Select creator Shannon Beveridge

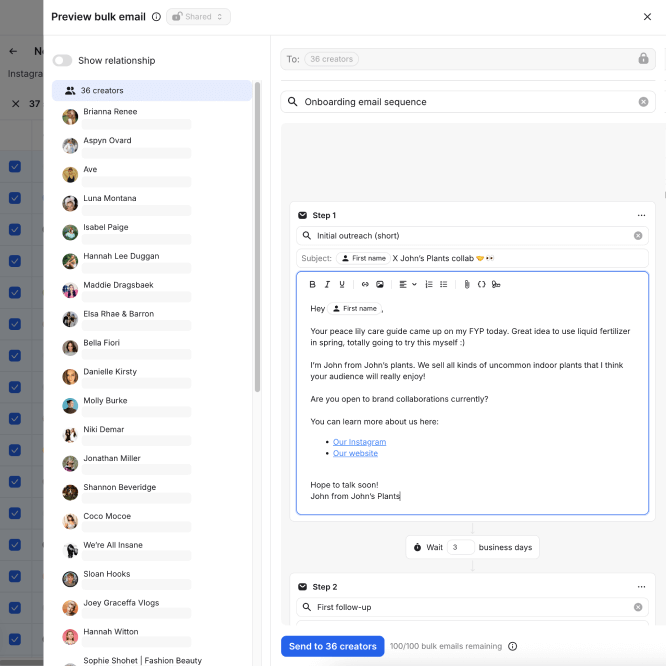pyautogui.click(x=152, y=492)
